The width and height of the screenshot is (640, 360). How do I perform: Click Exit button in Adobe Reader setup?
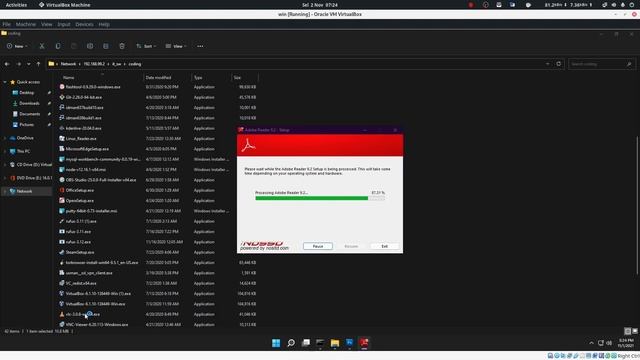point(384,246)
